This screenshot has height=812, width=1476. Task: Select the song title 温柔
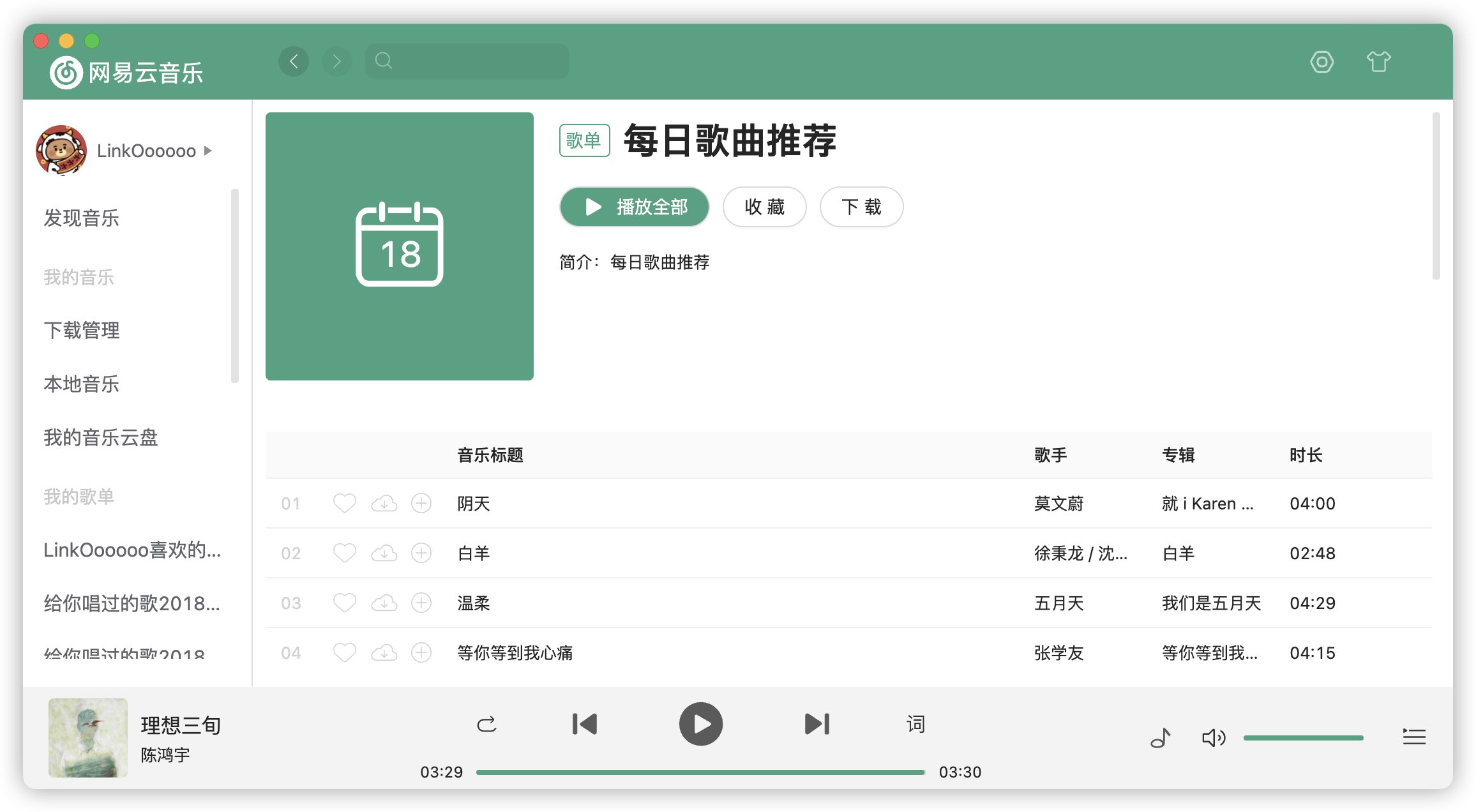pyautogui.click(x=474, y=603)
